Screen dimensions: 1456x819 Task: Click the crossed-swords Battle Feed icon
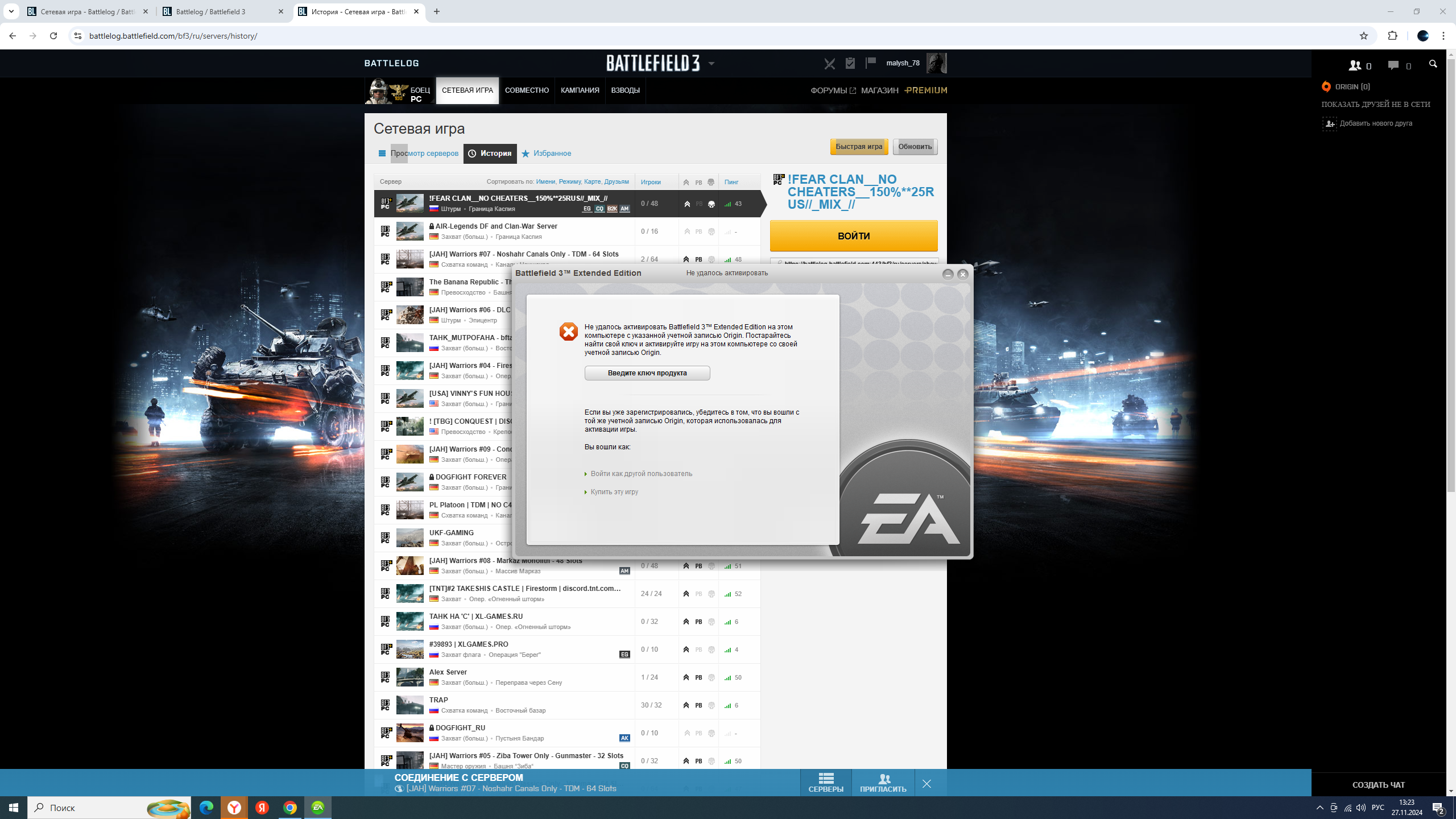(829, 64)
